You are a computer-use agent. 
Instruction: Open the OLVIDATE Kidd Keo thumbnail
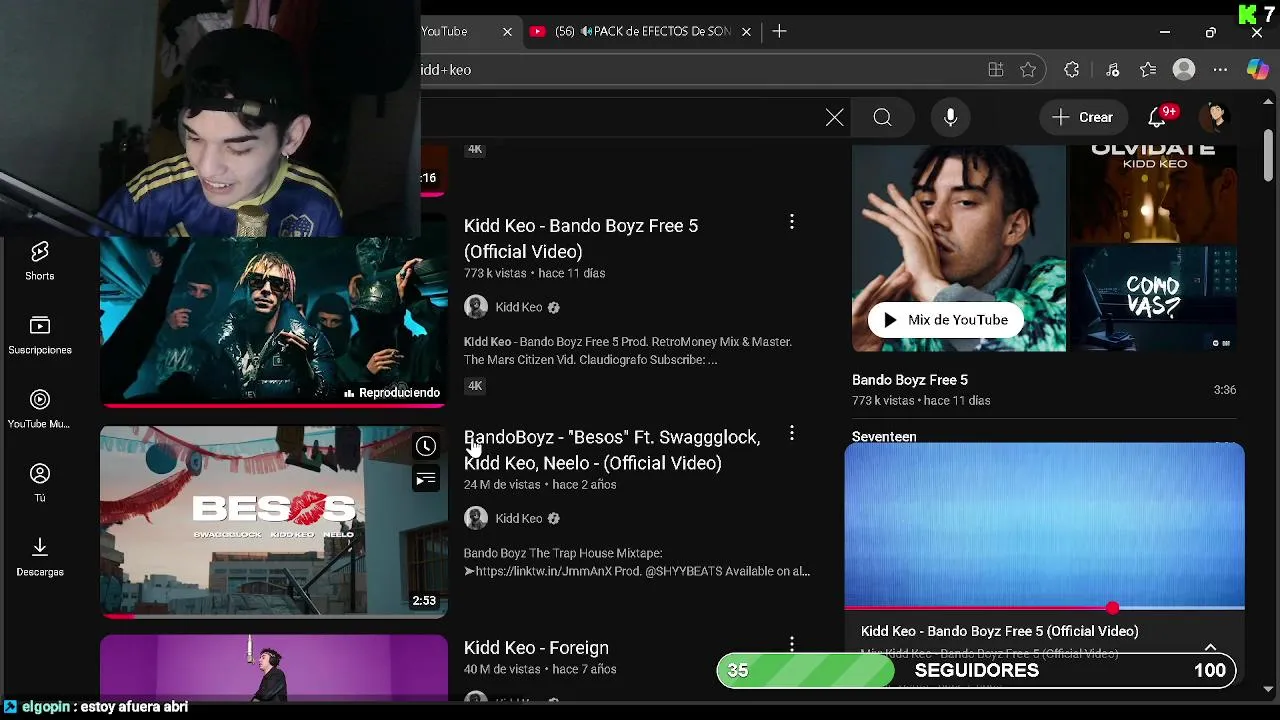click(1153, 193)
